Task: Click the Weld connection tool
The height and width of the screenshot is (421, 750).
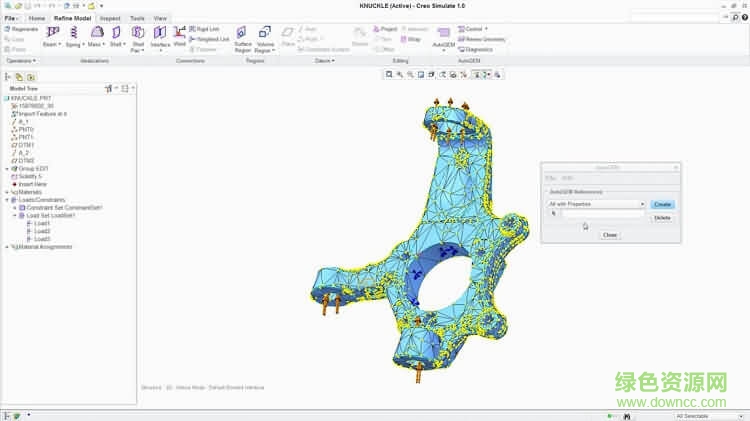Action: click(x=180, y=36)
